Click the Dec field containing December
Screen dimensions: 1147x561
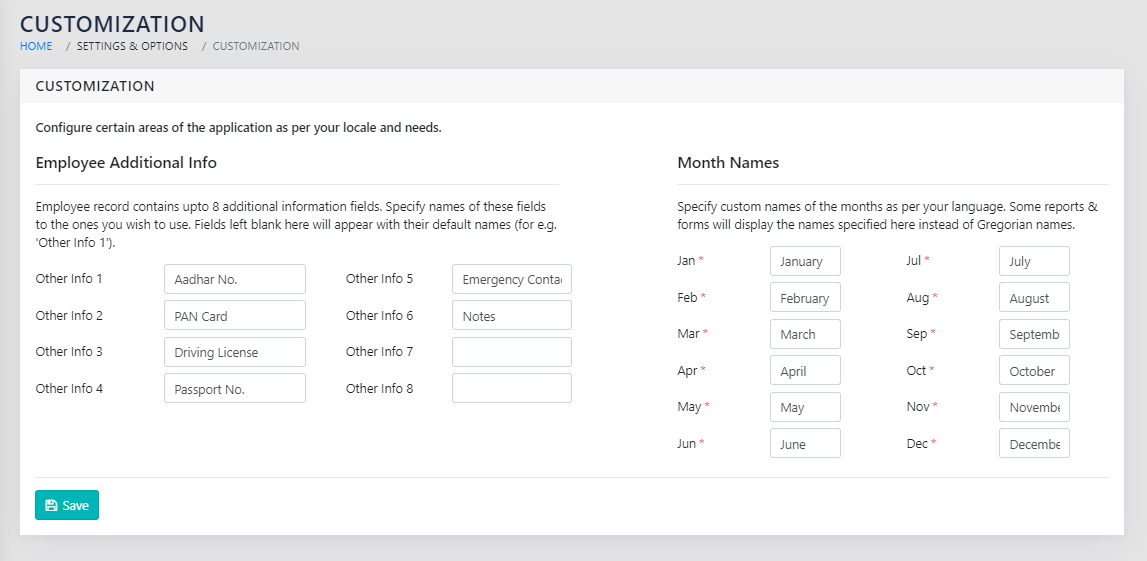pos(1034,444)
